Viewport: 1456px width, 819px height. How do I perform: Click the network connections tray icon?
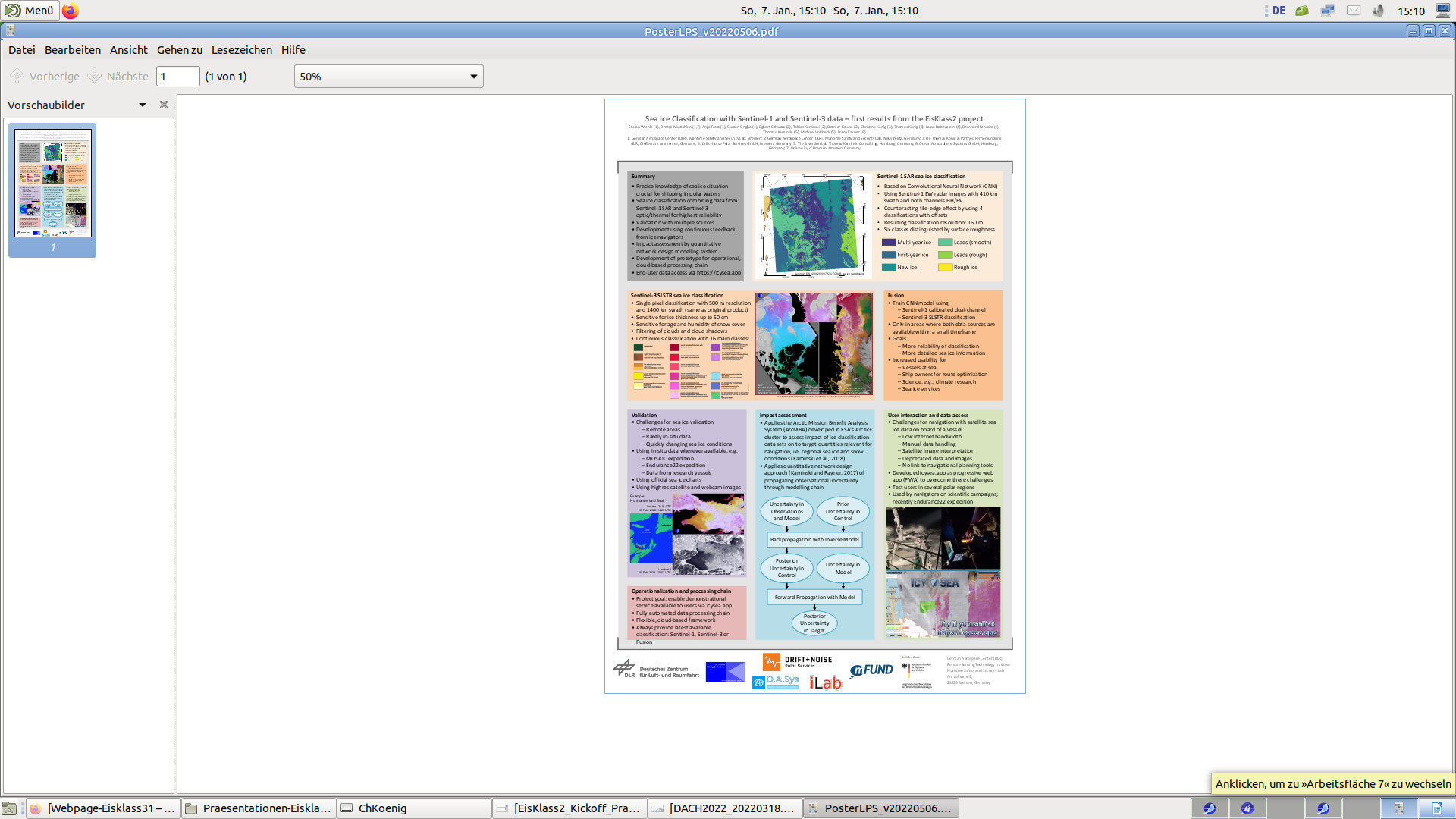[1327, 11]
